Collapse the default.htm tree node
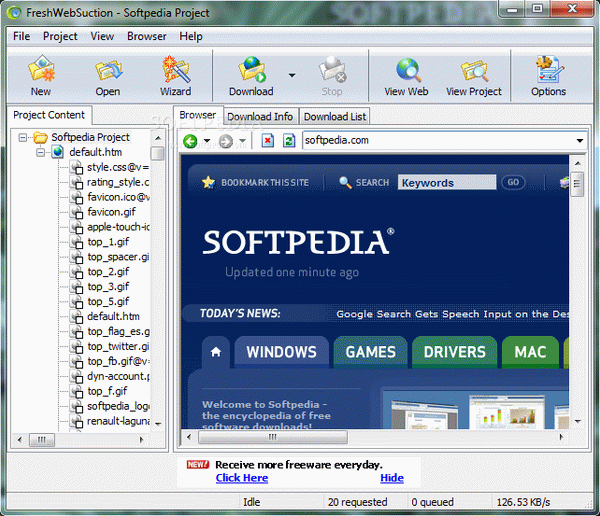 41,152
